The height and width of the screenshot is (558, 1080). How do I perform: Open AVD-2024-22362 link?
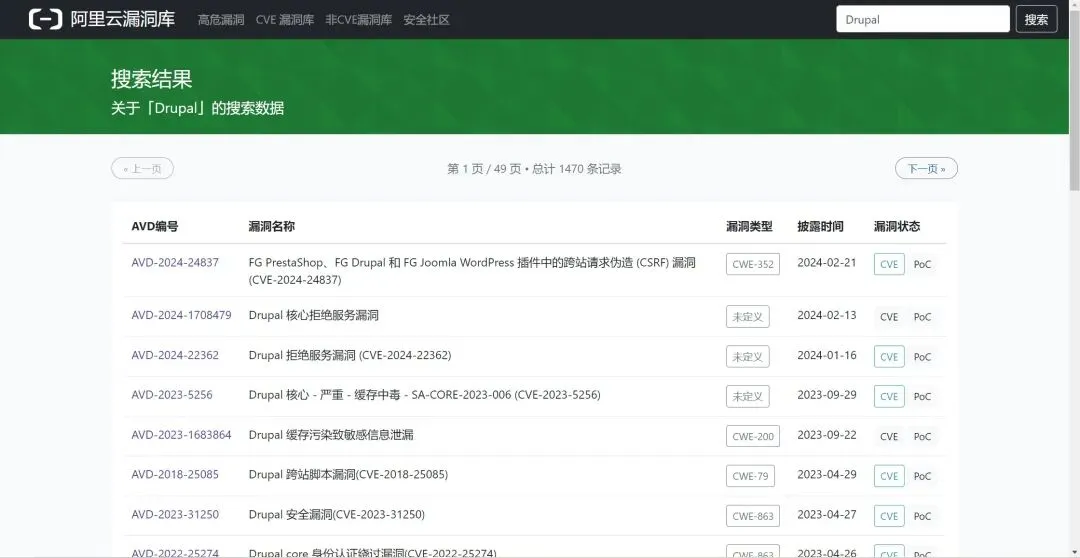[175, 355]
